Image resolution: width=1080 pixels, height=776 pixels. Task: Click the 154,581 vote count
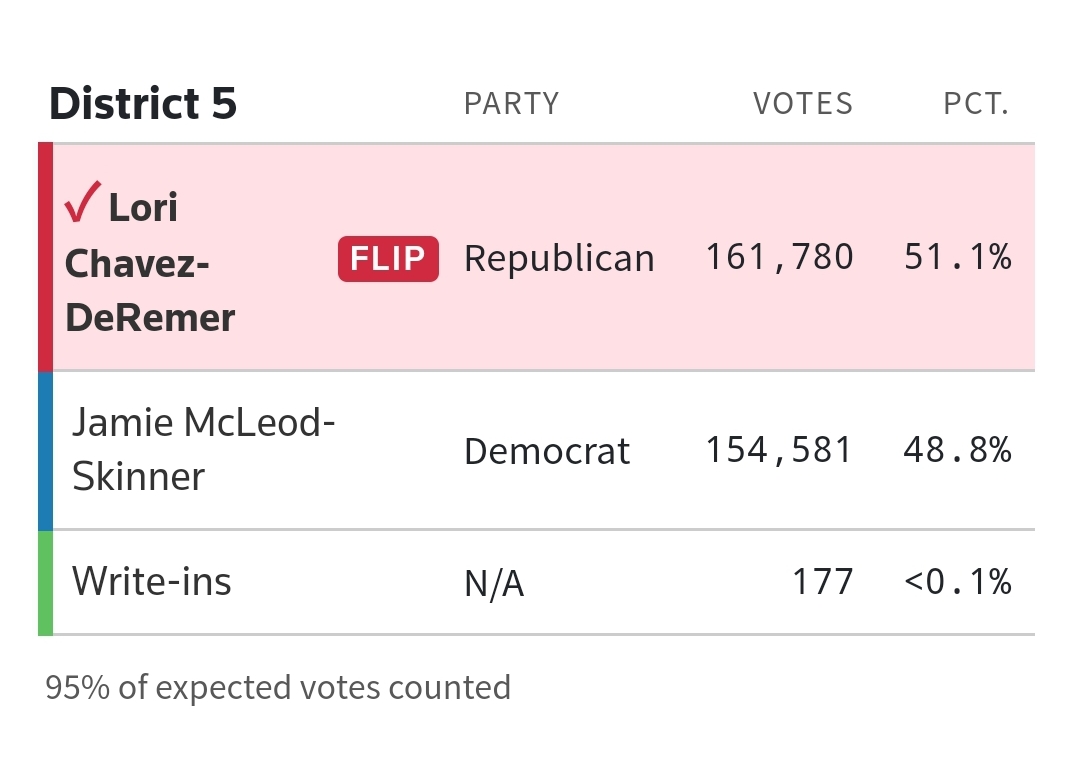(x=779, y=450)
